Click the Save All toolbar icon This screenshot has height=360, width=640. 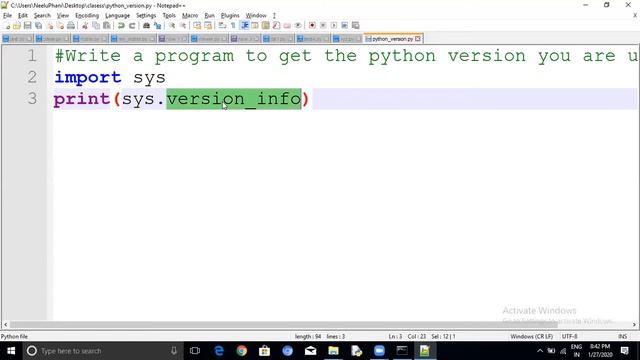pos(38,25)
